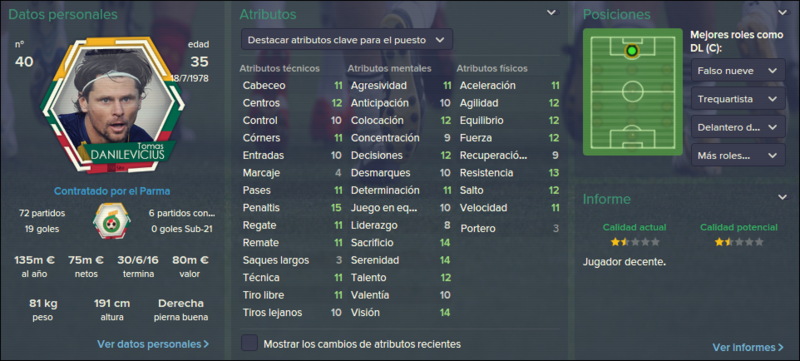Select the 'Penaltis' attribute row
Viewport: 800px width, 361px height.
291,208
